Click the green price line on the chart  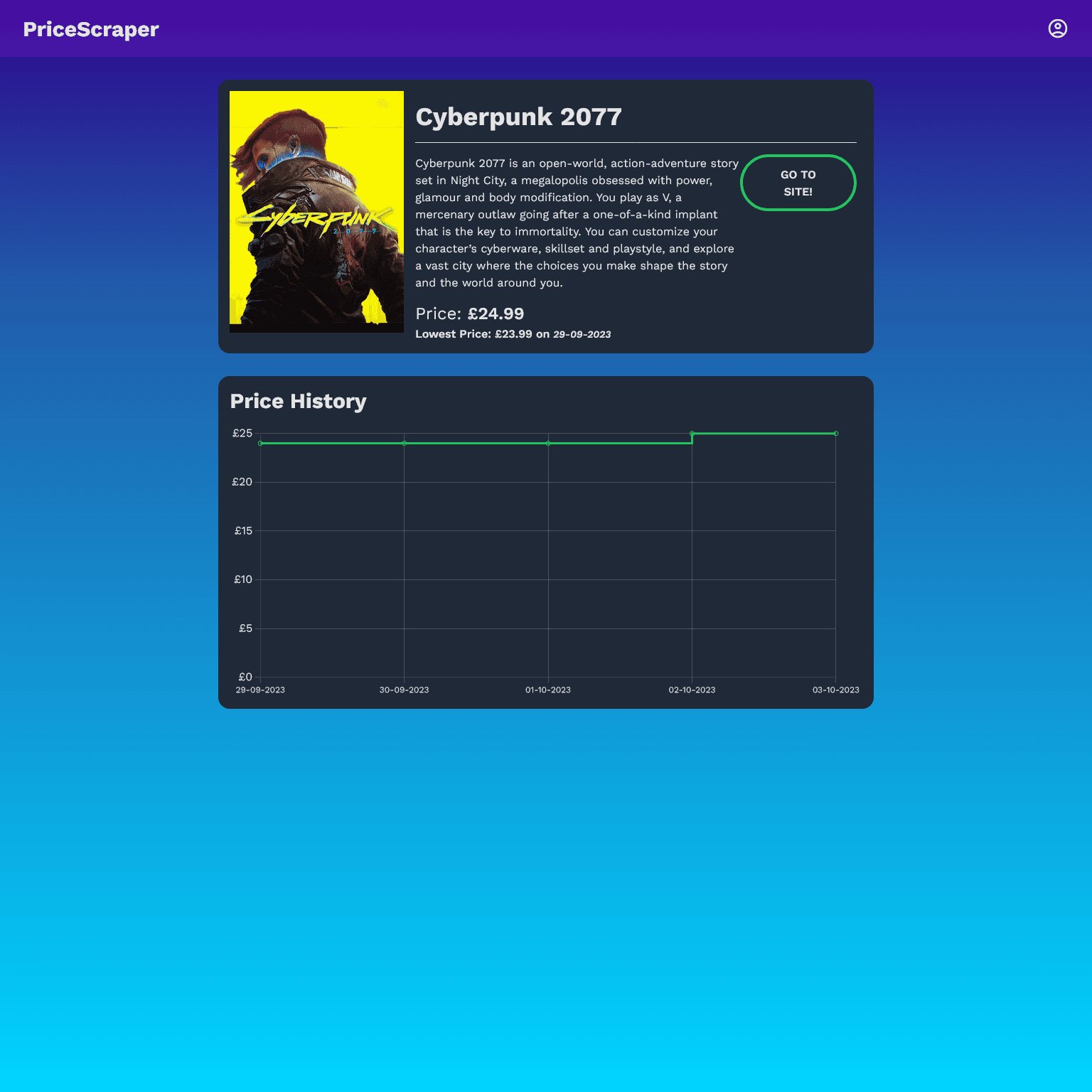point(476,442)
